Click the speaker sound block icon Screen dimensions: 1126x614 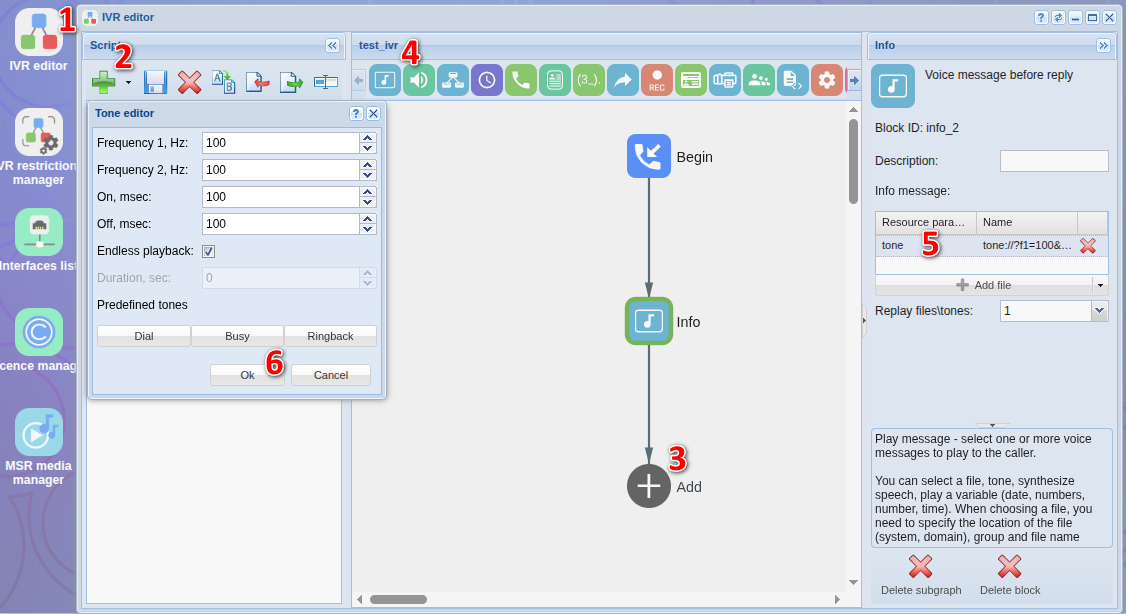pyautogui.click(x=419, y=80)
